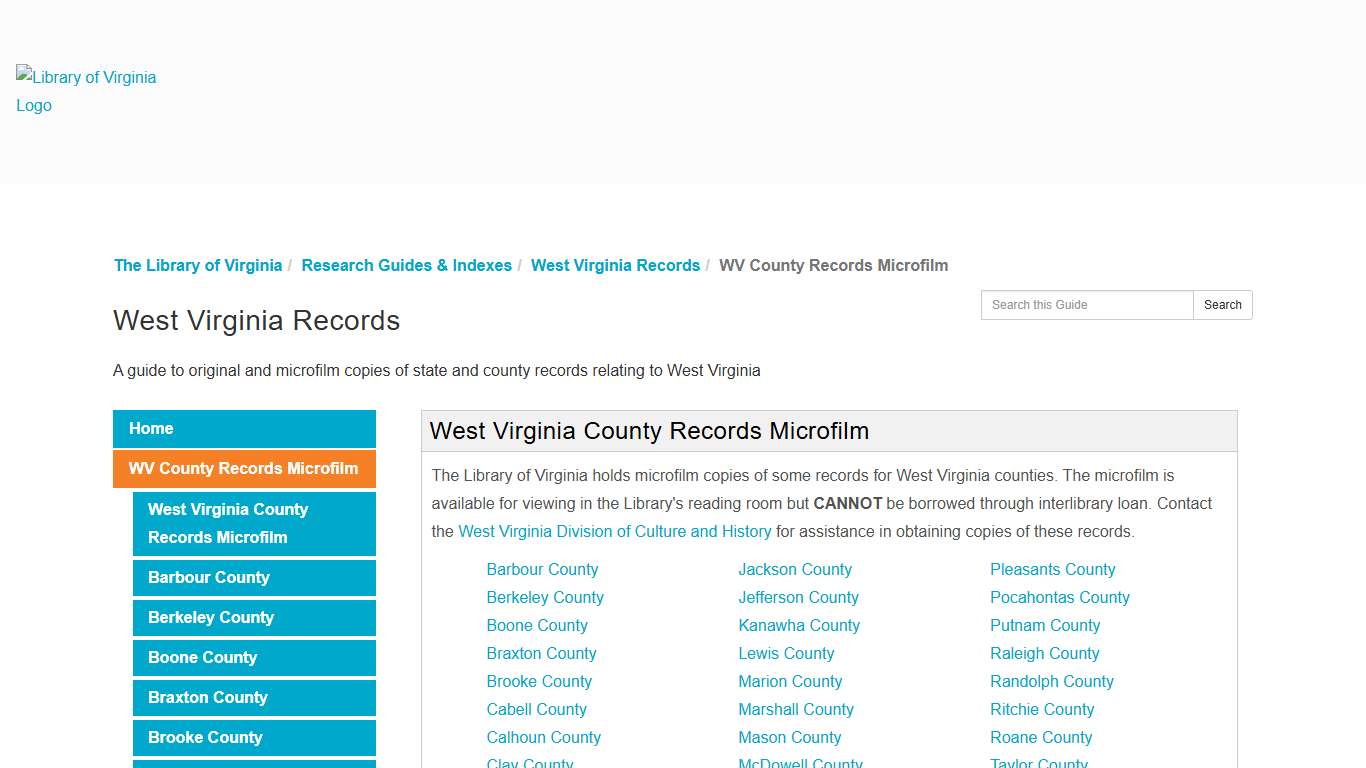Image resolution: width=1366 pixels, height=768 pixels.
Task: Open Berkeley County from sidebar navigation
Action: pyautogui.click(x=211, y=618)
